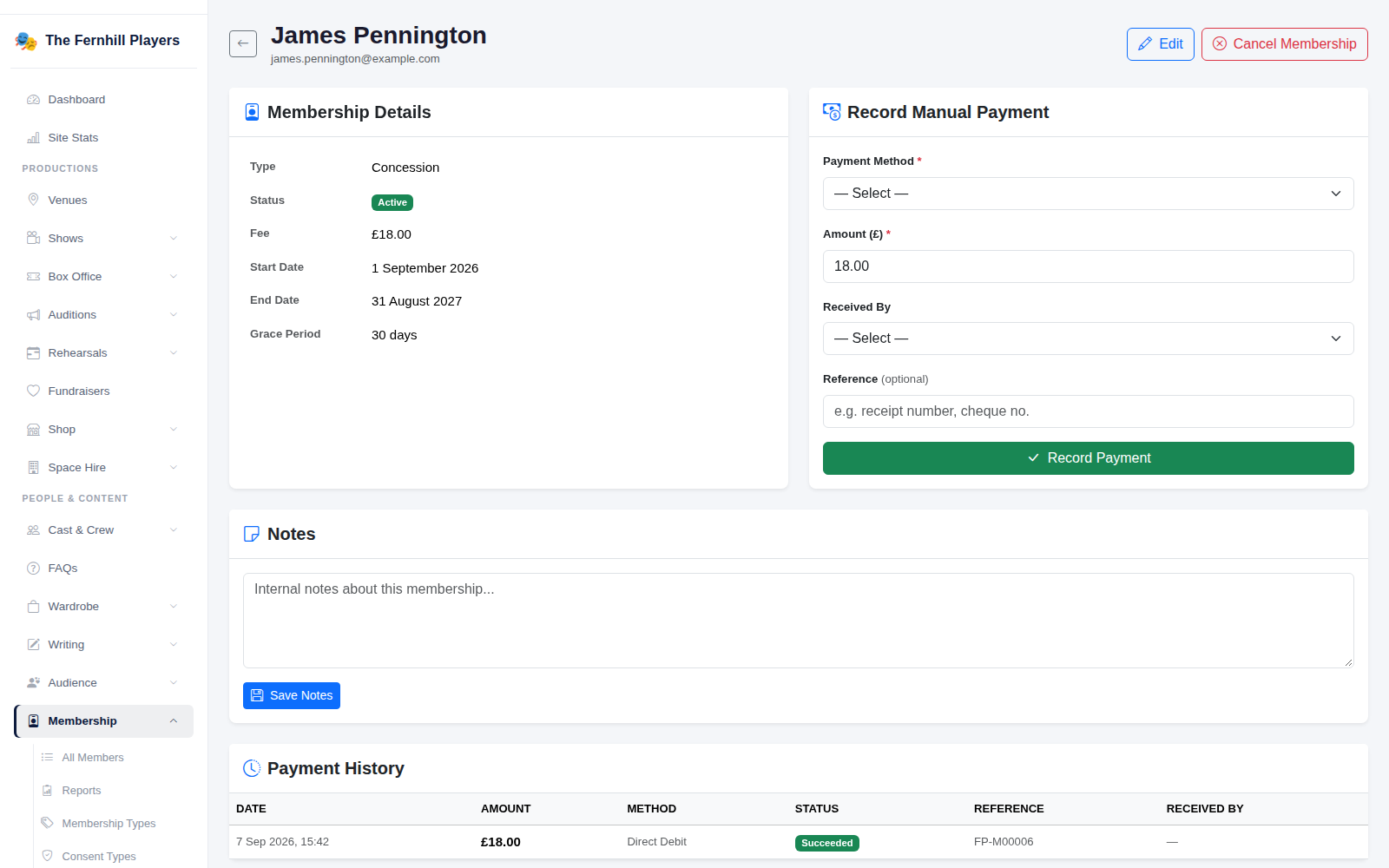Click the internal notes textarea
The width and height of the screenshot is (1389, 868).
[798, 621]
